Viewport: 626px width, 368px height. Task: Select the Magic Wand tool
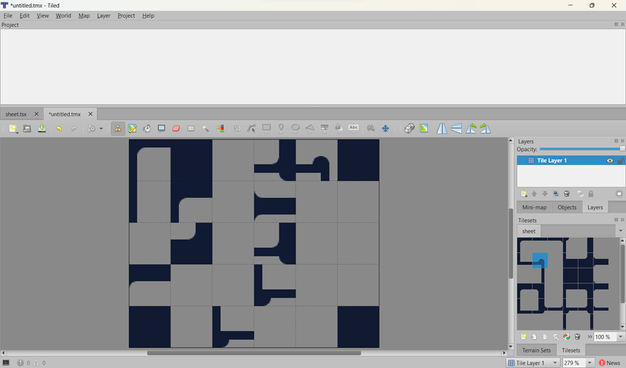click(205, 129)
